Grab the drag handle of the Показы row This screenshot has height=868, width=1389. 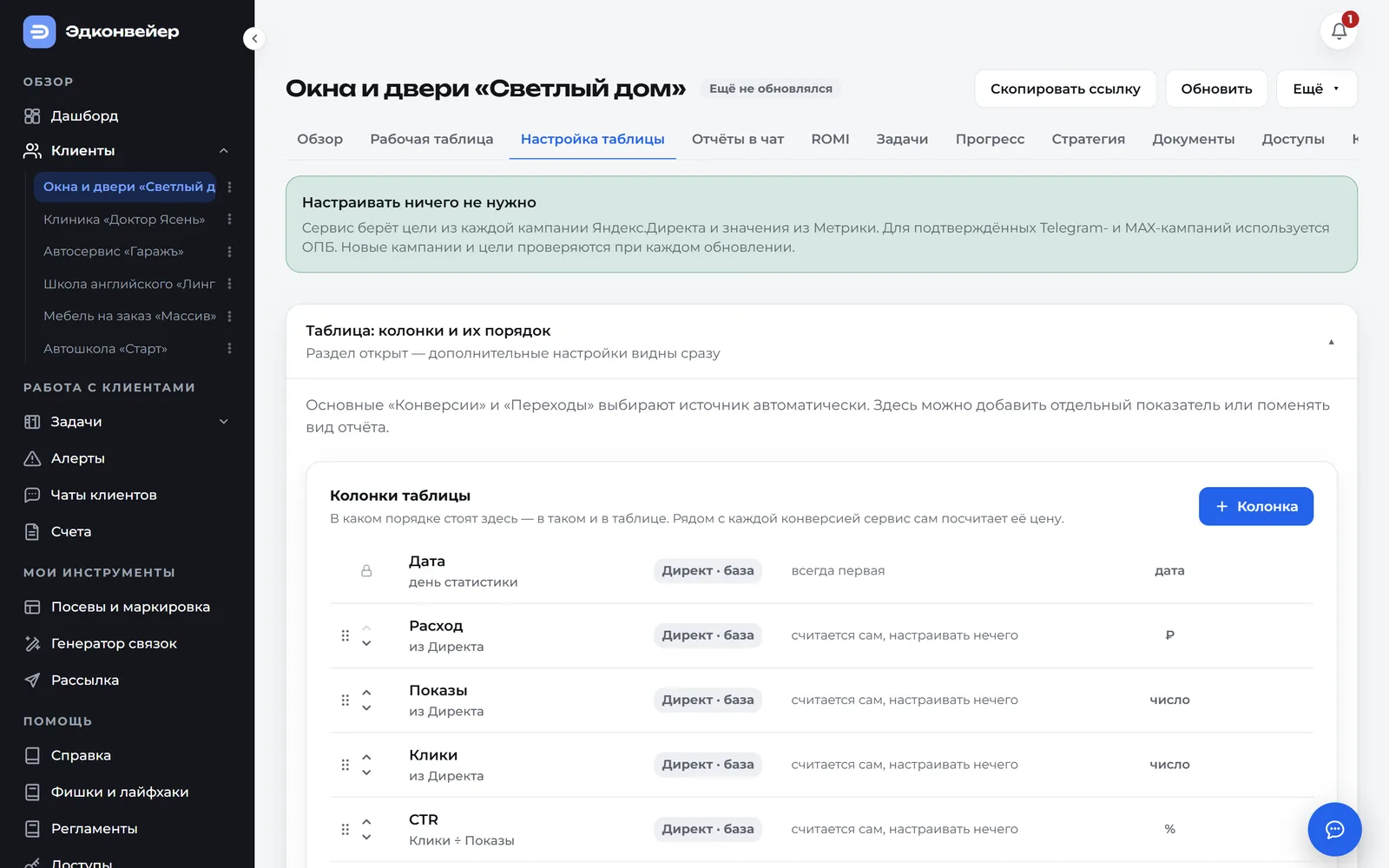(x=345, y=700)
